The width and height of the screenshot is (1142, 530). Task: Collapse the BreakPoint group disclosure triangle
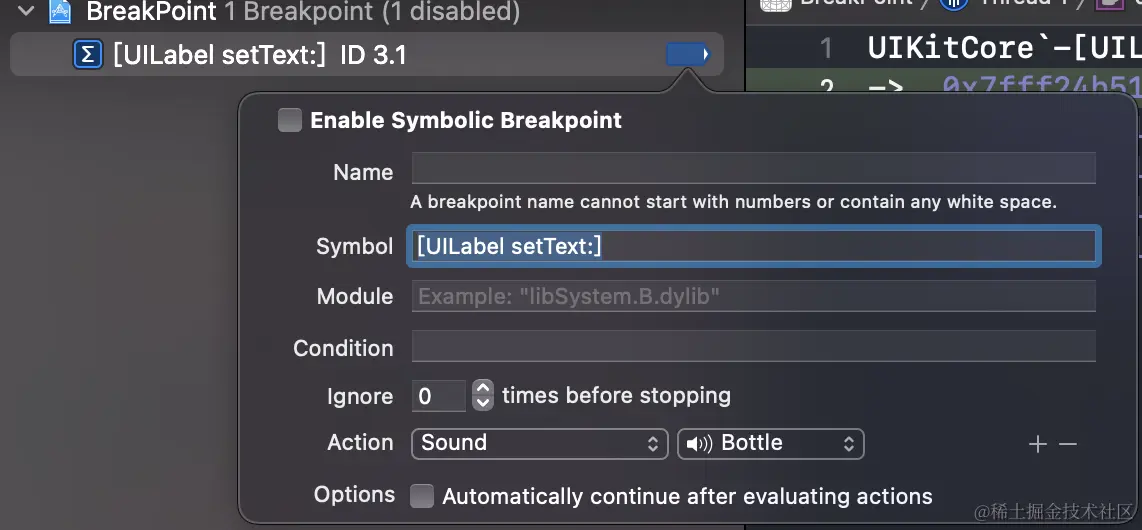tap(26, 12)
